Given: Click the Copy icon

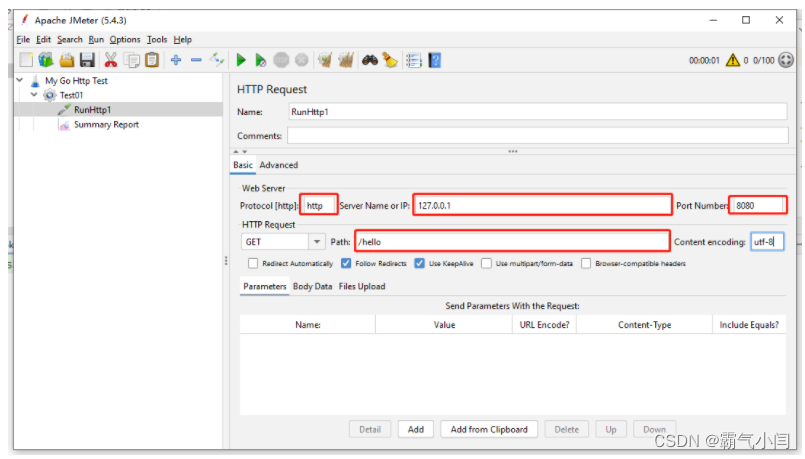Looking at the screenshot, I should point(132,61).
